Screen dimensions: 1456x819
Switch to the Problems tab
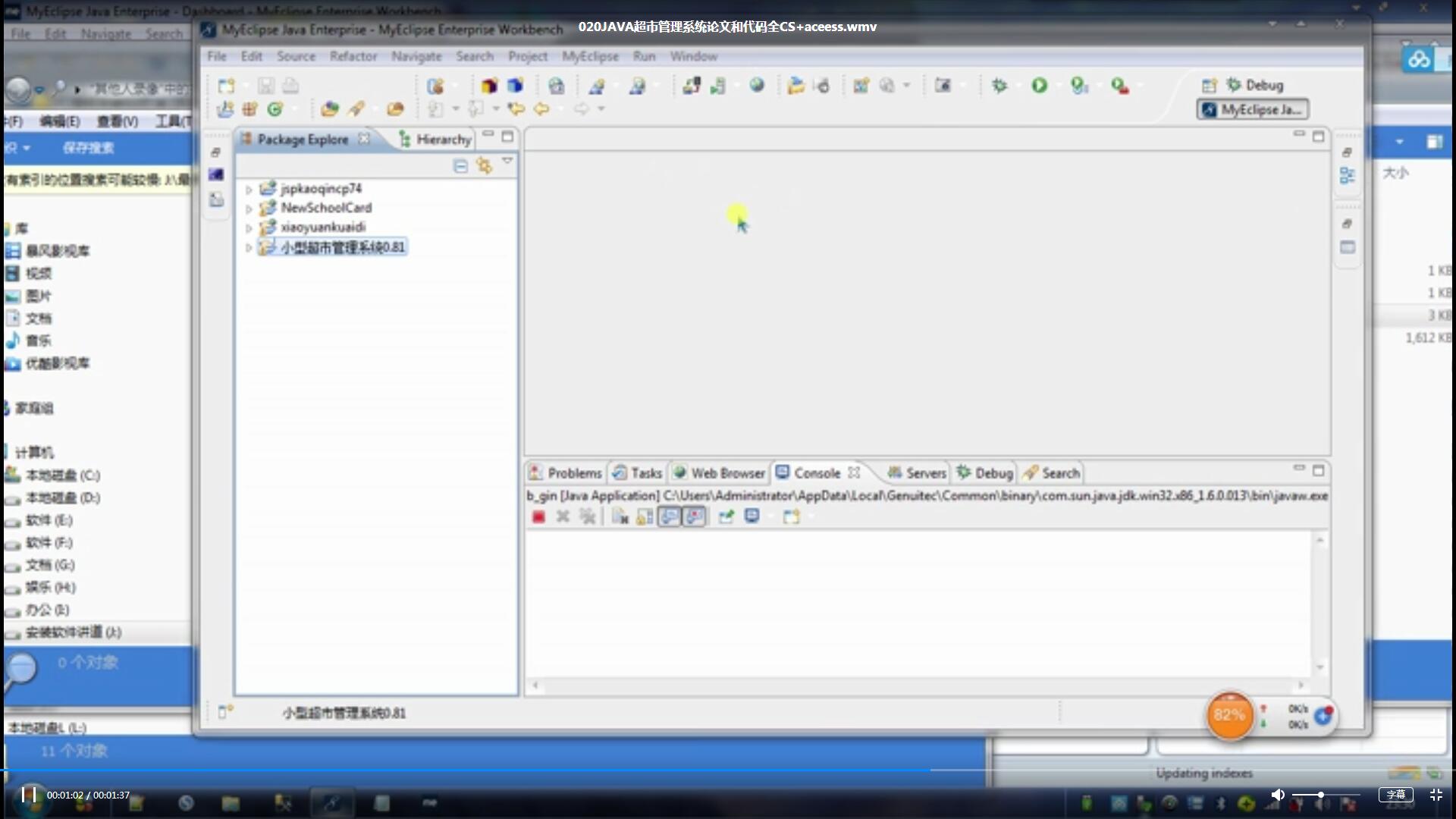click(566, 473)
